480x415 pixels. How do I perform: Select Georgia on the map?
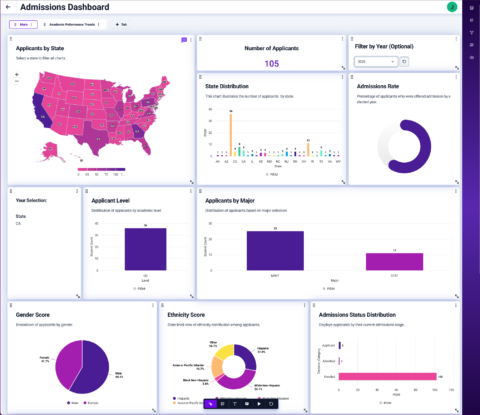pos(137,132)
